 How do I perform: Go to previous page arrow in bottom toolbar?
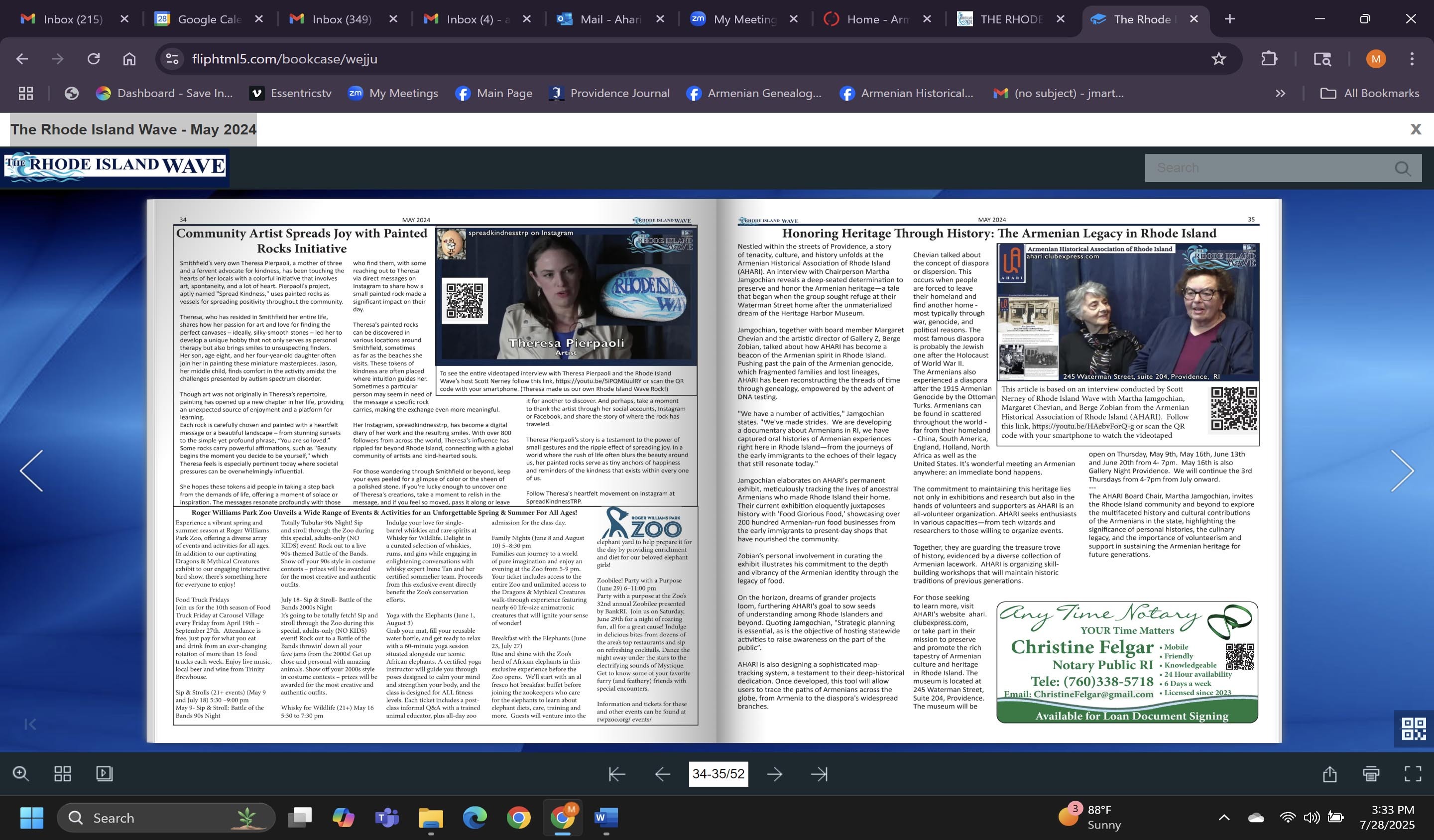pyautogui.click(x=662, y=774)
